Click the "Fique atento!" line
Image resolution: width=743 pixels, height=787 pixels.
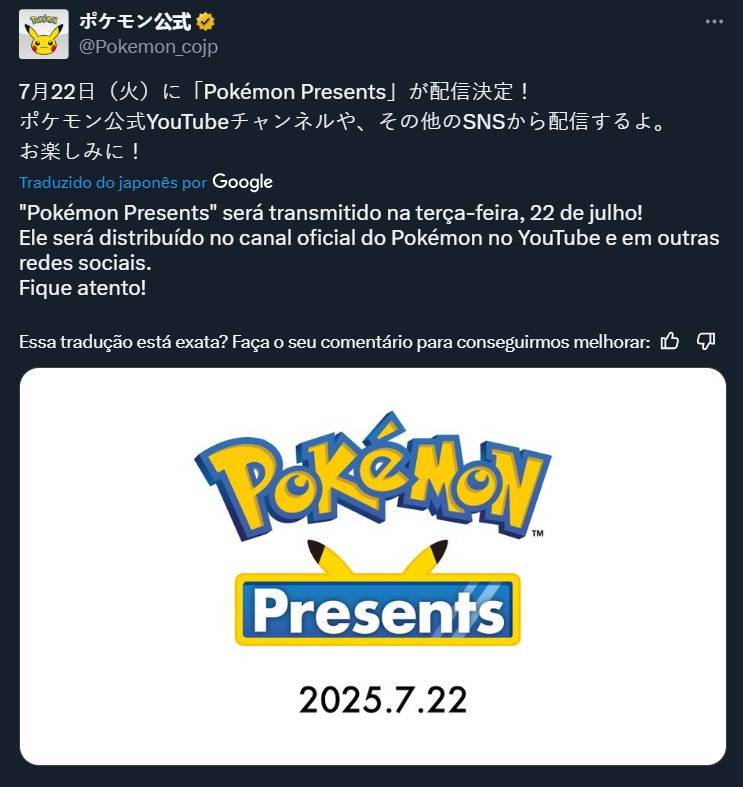pos(83,288)
